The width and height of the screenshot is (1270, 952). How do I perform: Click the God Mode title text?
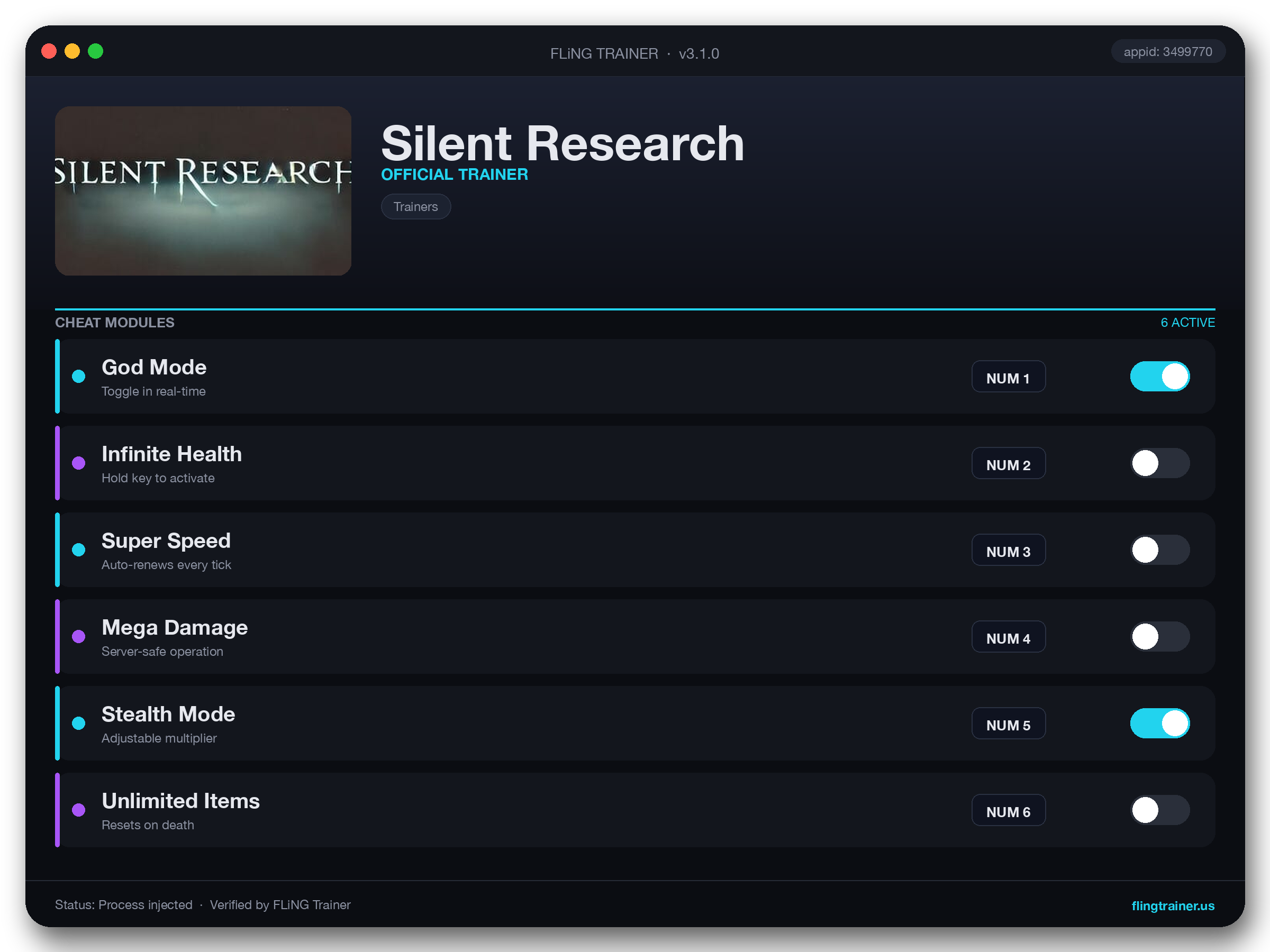tap(154, 367)
